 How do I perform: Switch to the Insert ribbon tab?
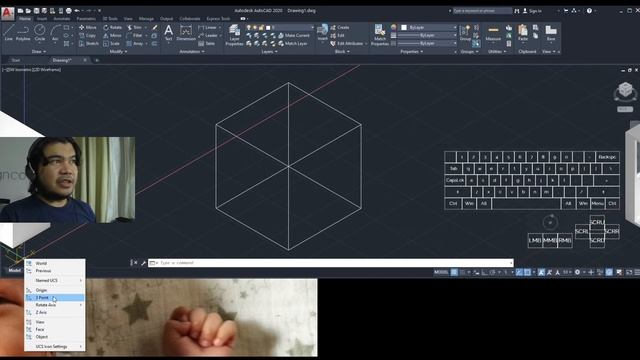tap(42, 19)
